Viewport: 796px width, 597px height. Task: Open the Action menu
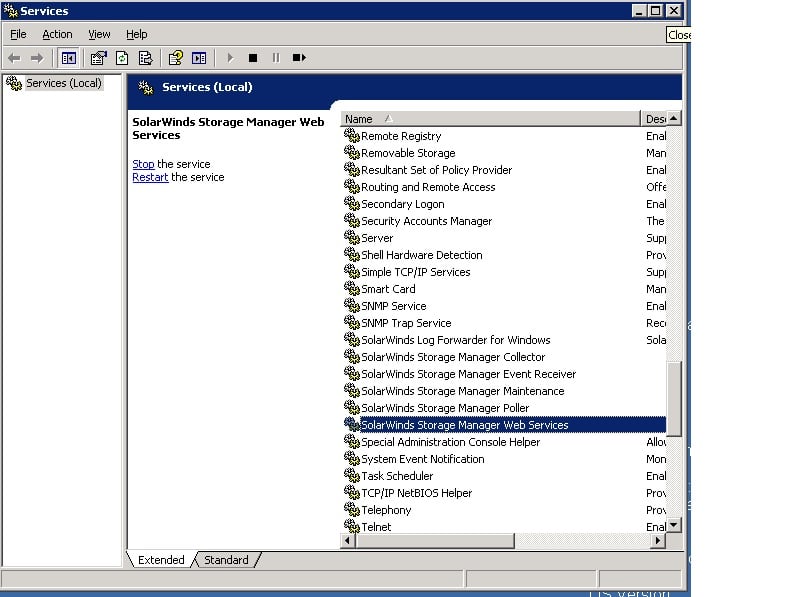point(57,34)
